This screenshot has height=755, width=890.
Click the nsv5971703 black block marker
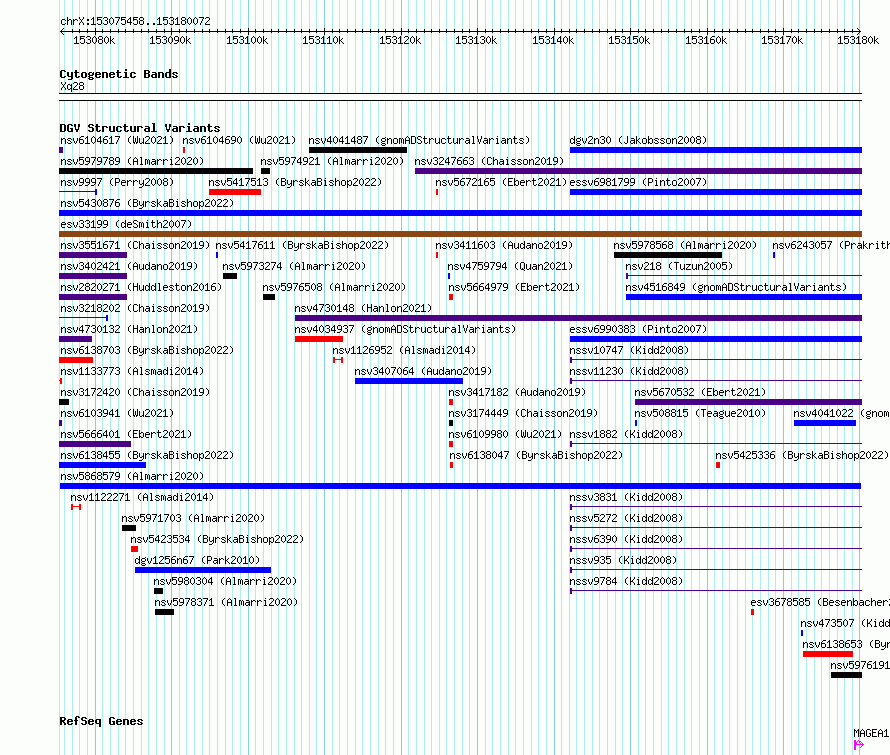(x=129, y=528)
